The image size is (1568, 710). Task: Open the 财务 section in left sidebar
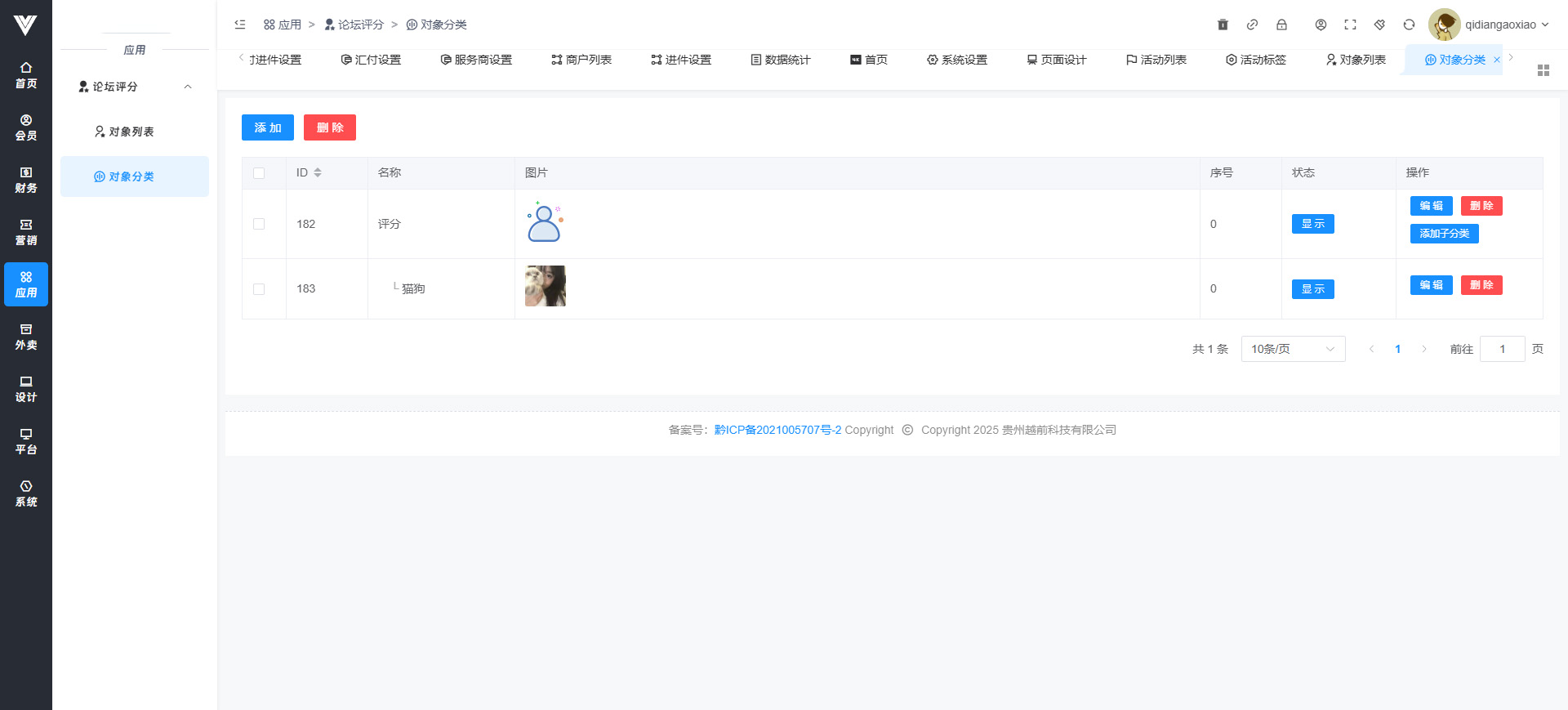(x=26, y=180)
